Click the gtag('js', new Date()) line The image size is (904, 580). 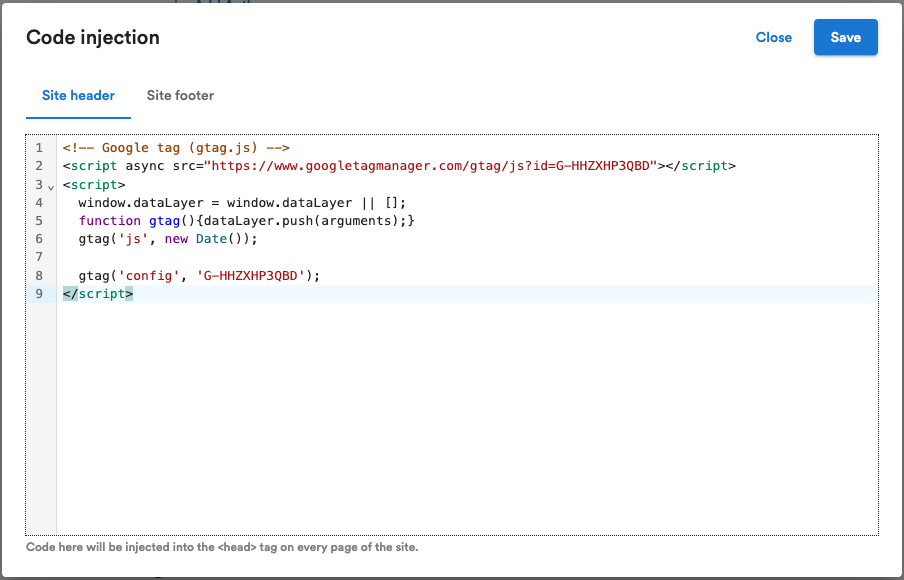tap(168, 239)
